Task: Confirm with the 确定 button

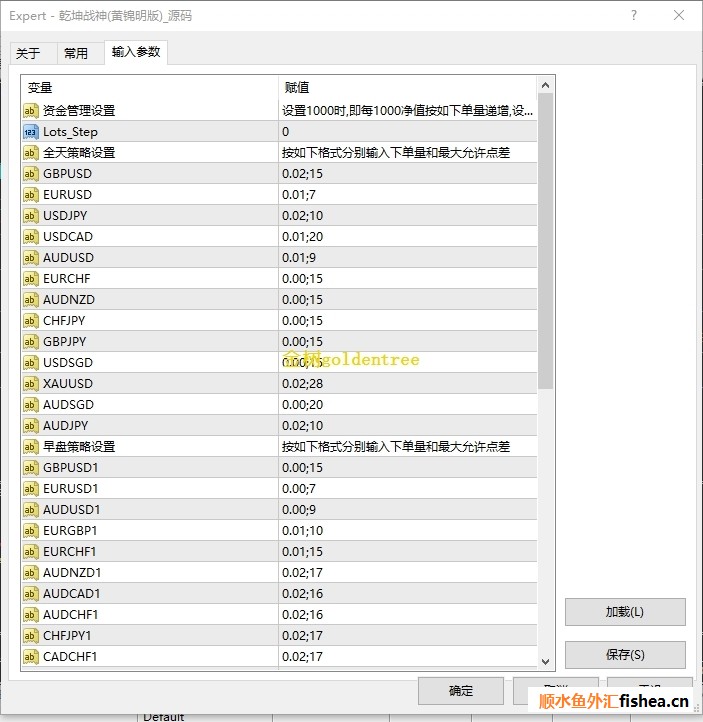Action: click(461, 691)
